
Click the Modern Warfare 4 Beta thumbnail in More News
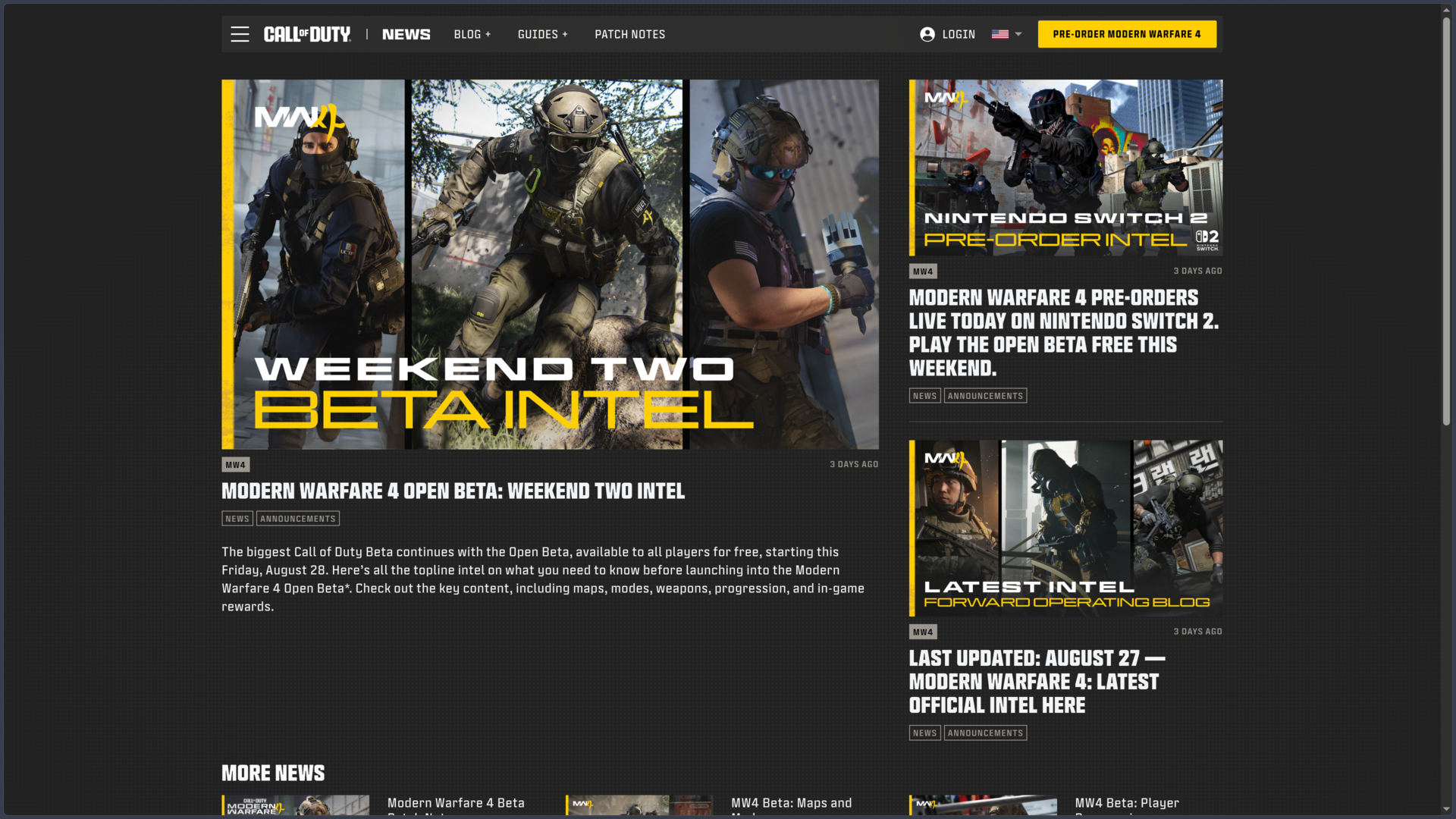click(296, 805)
